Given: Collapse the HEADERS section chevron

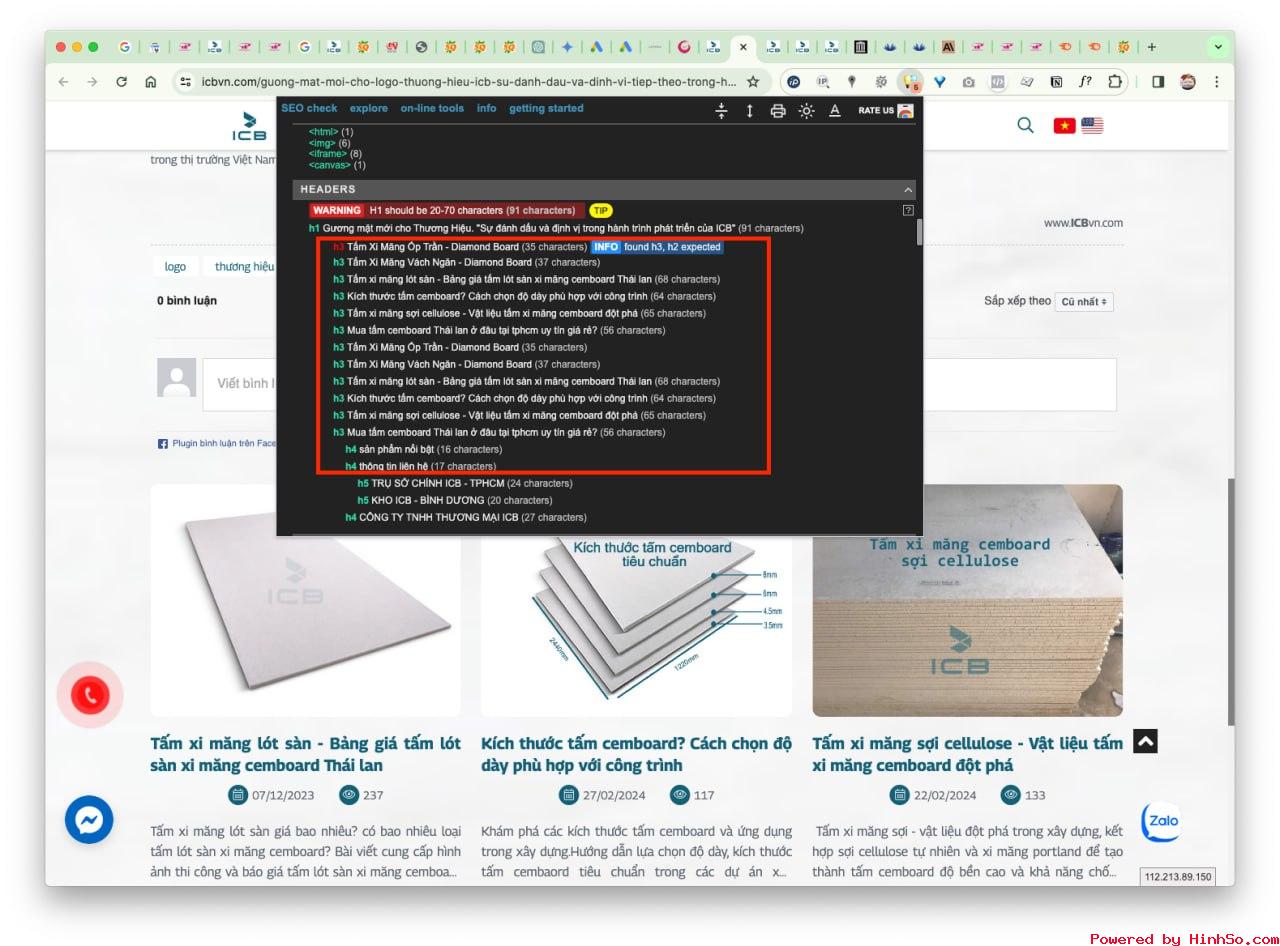Looking at the screenshot, I should point(908,189).
